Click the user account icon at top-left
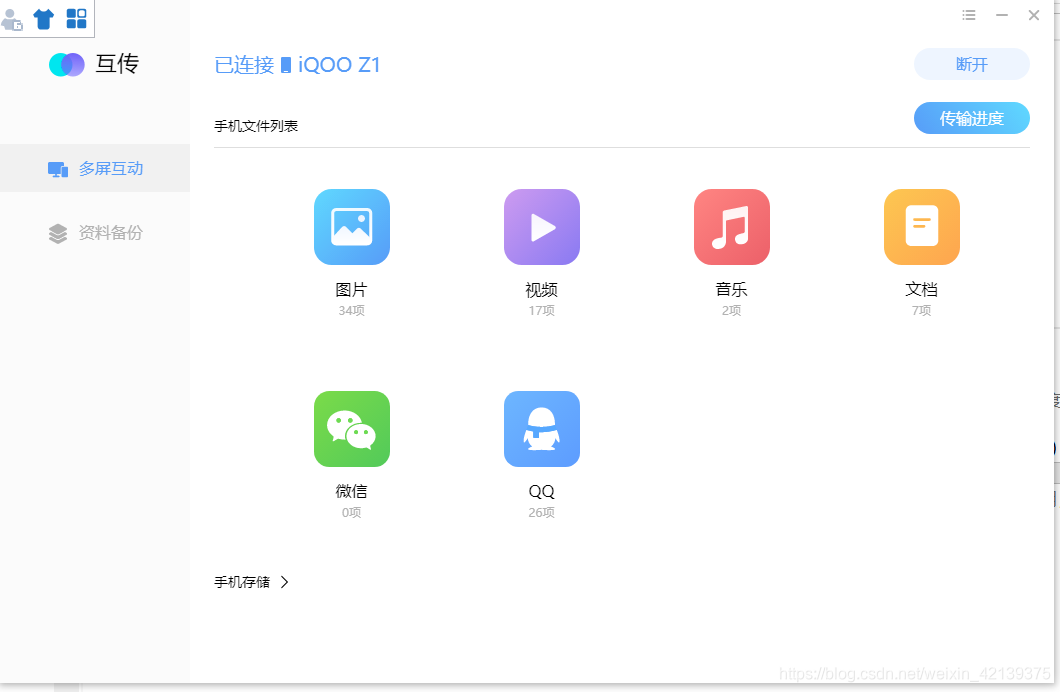 click(11, 19)
